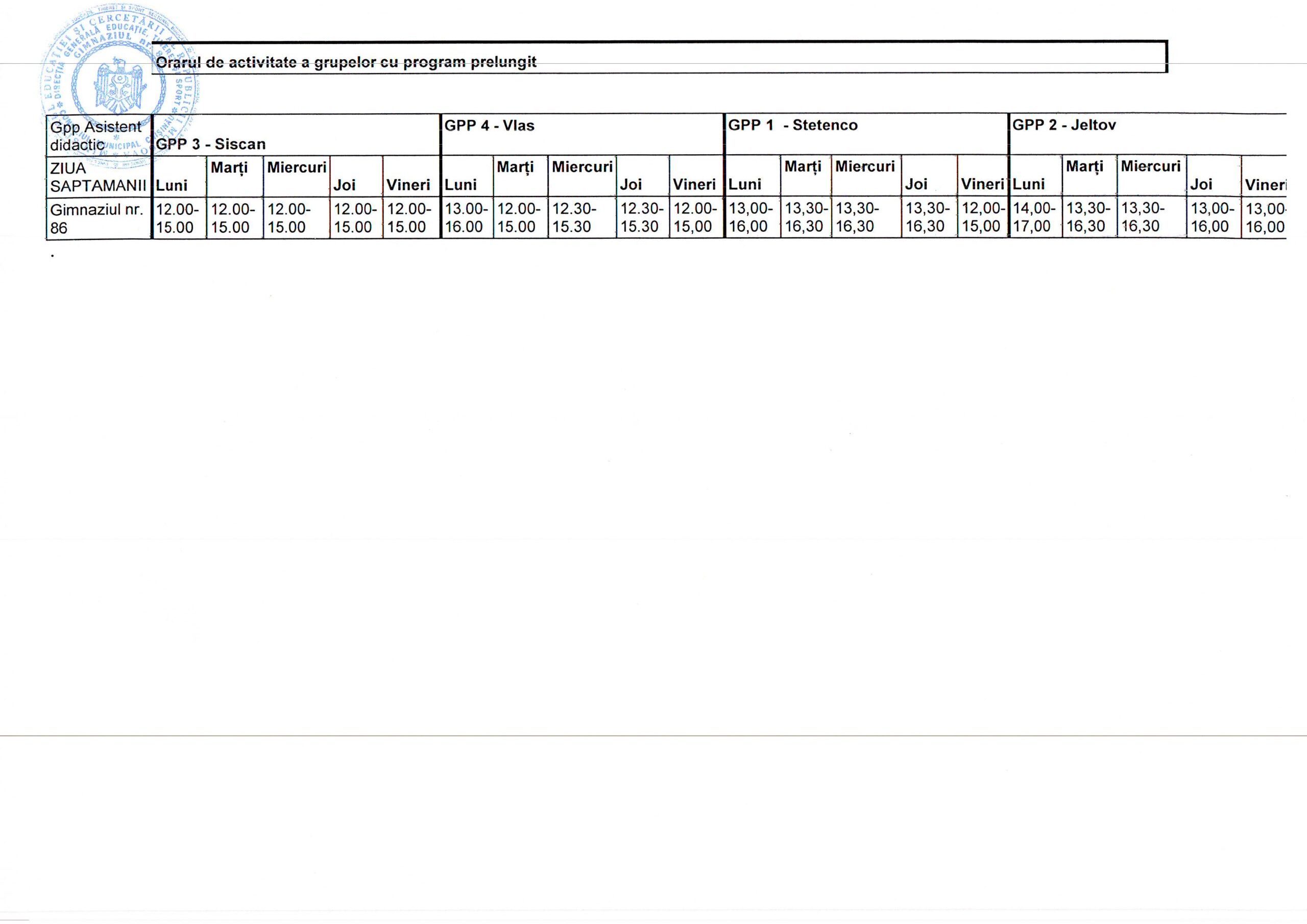The width and height of the screenshot is (1307, 924).
Task: Select Stetenco Friday '12,00-15,00' cell
Action: click(982, 217)
